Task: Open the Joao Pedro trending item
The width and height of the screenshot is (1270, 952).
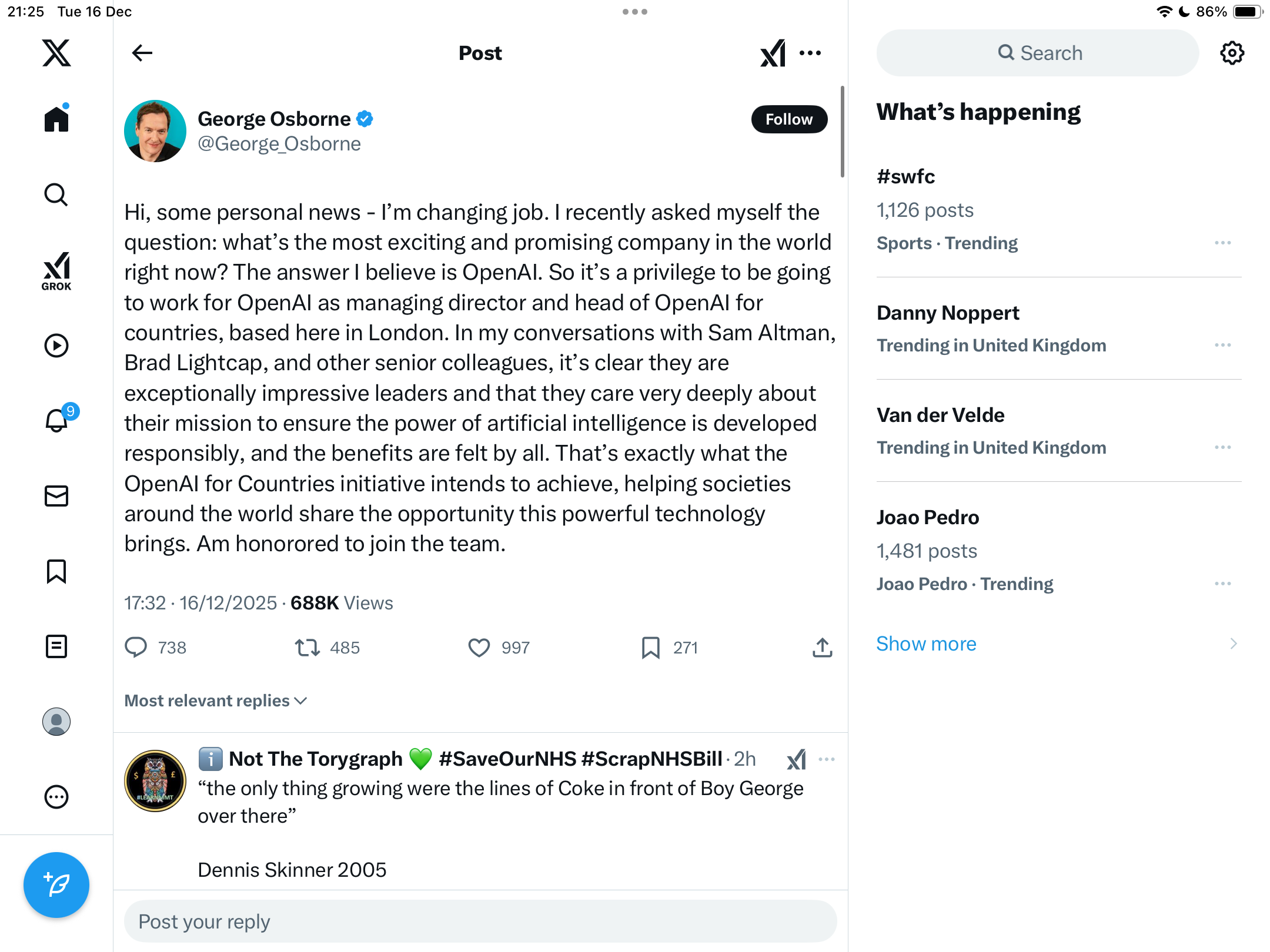Action: pos(928,518)
